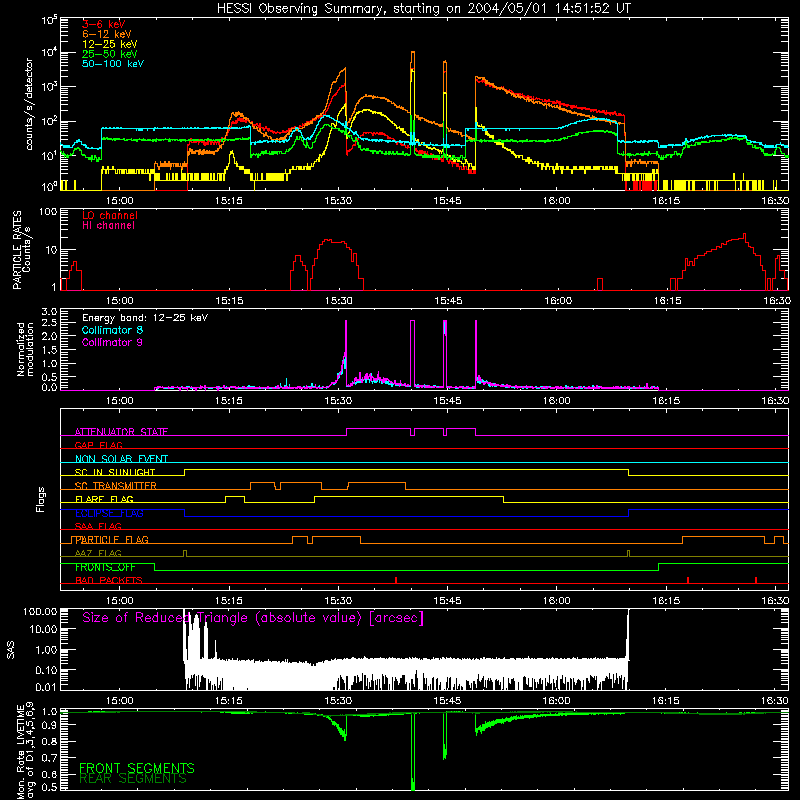
Task: Click the HESSI Observing Summary title
Action: [424, 9]
